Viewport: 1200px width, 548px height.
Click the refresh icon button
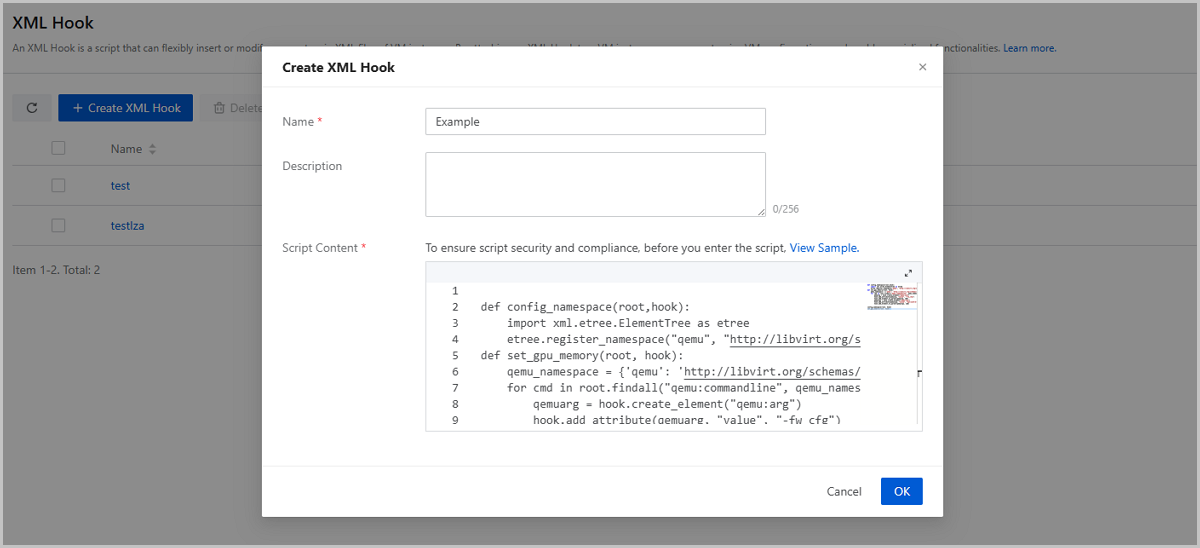pyautogui.click(x=32, y=108)
